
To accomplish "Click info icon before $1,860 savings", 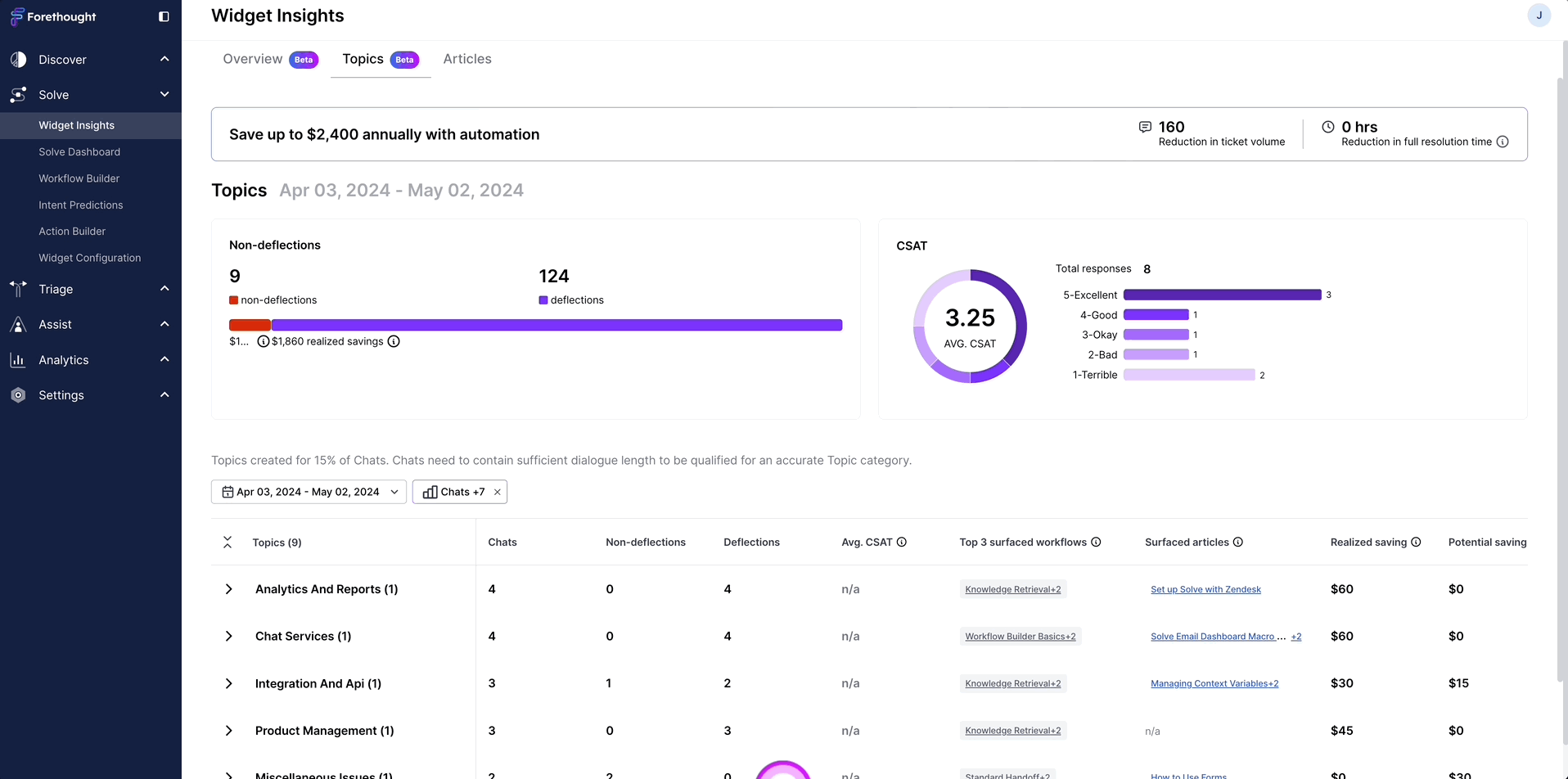I will pyautogui.click(x=264, y=341).
